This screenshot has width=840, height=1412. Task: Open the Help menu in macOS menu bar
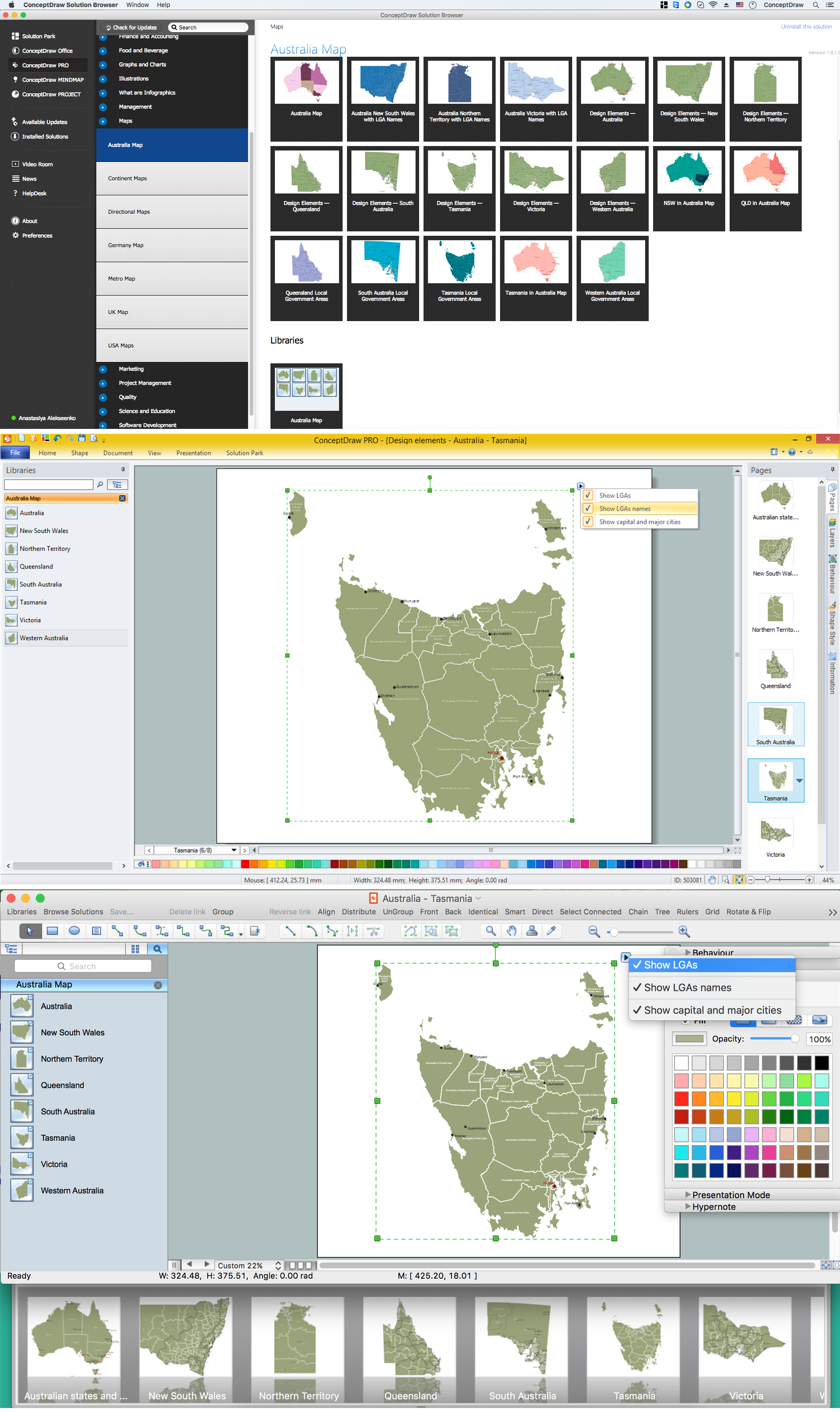click(164, 5)
